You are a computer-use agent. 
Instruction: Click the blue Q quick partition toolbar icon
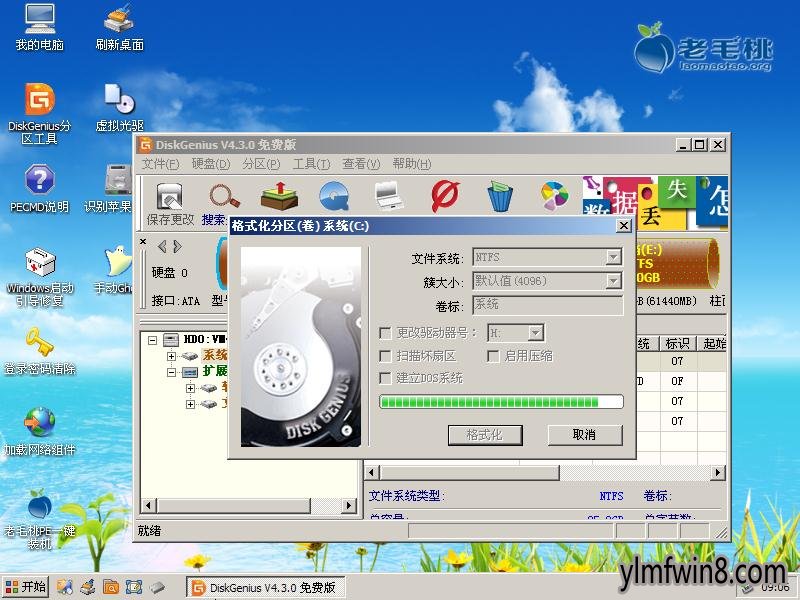(x=335, y=196)
